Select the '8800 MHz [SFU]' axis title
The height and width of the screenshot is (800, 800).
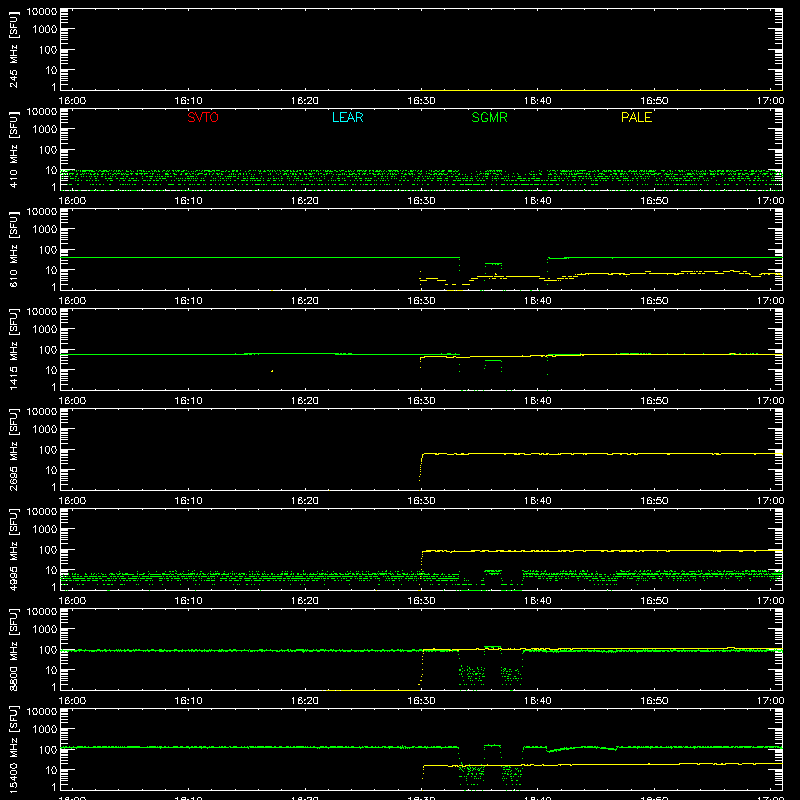click(13, 650)
